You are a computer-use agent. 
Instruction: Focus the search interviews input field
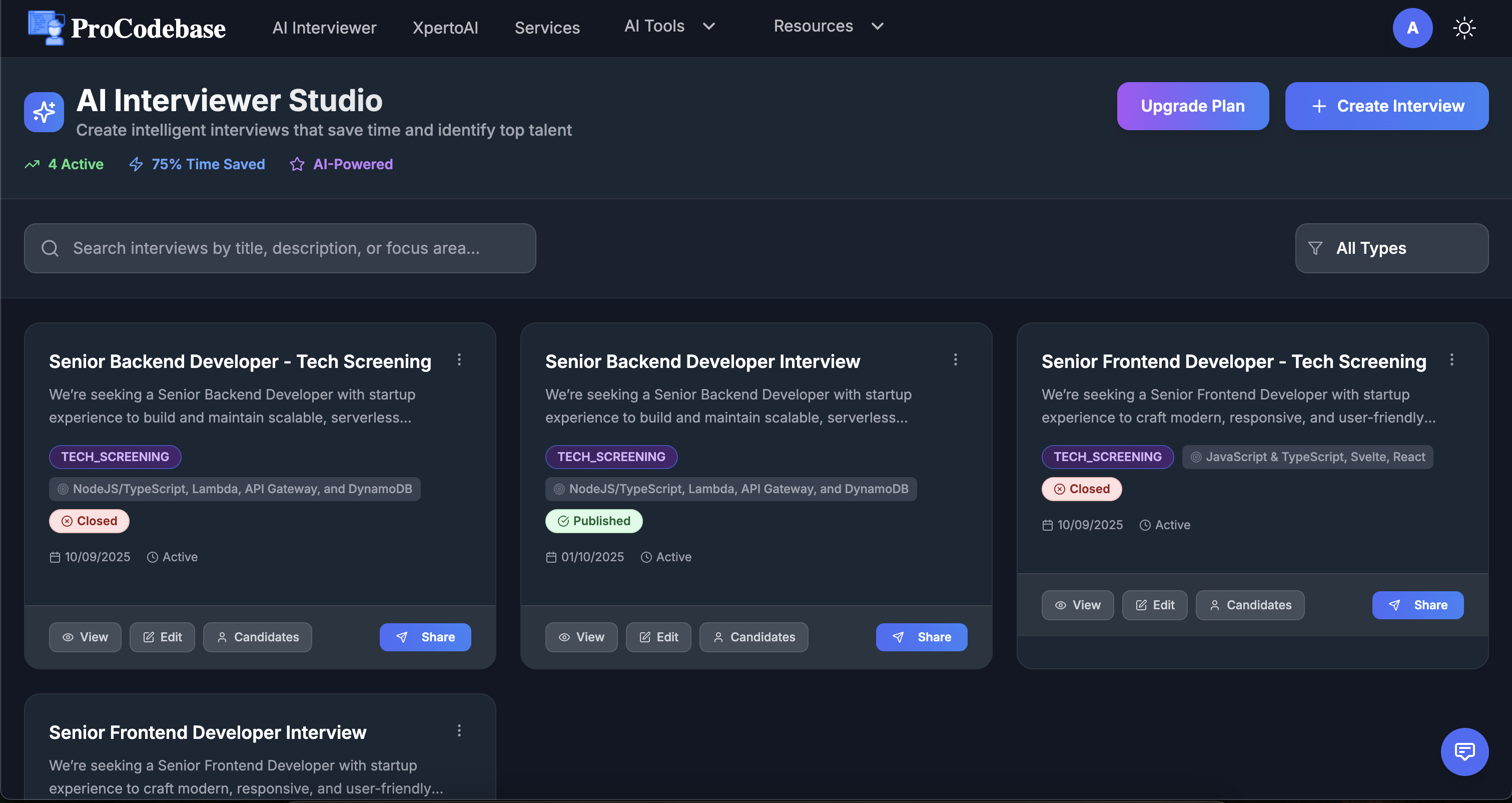tap(294, 248)
